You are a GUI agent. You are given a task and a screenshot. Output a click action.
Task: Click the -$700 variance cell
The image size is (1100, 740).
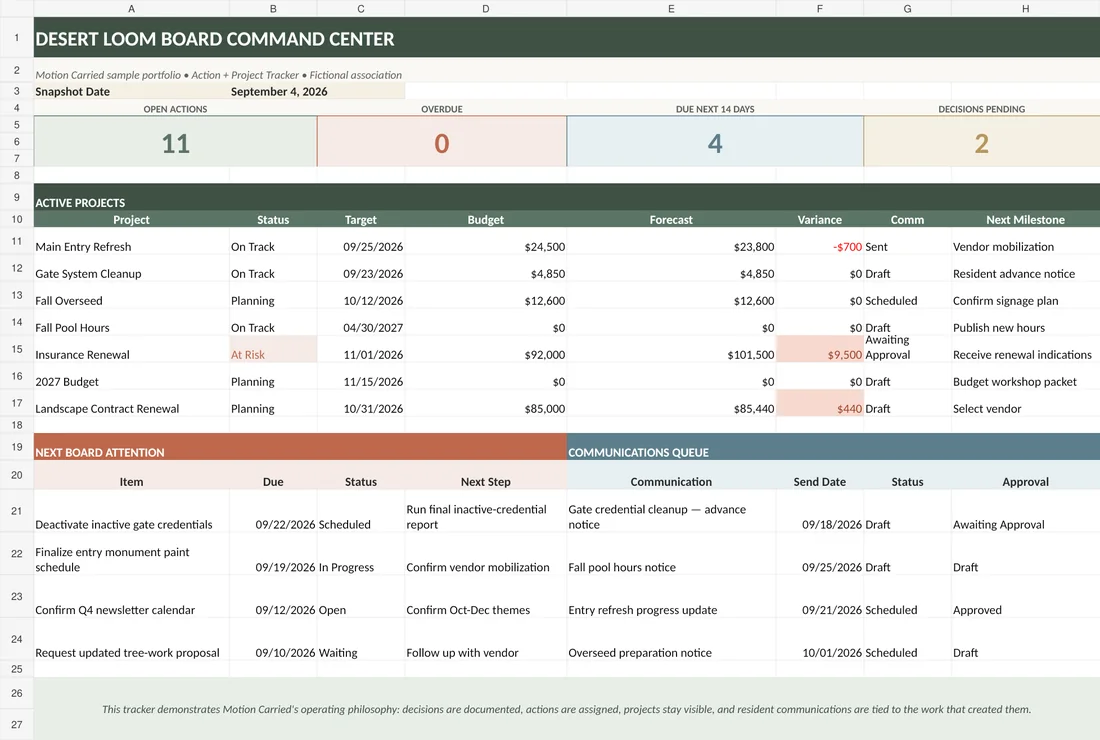819,242
